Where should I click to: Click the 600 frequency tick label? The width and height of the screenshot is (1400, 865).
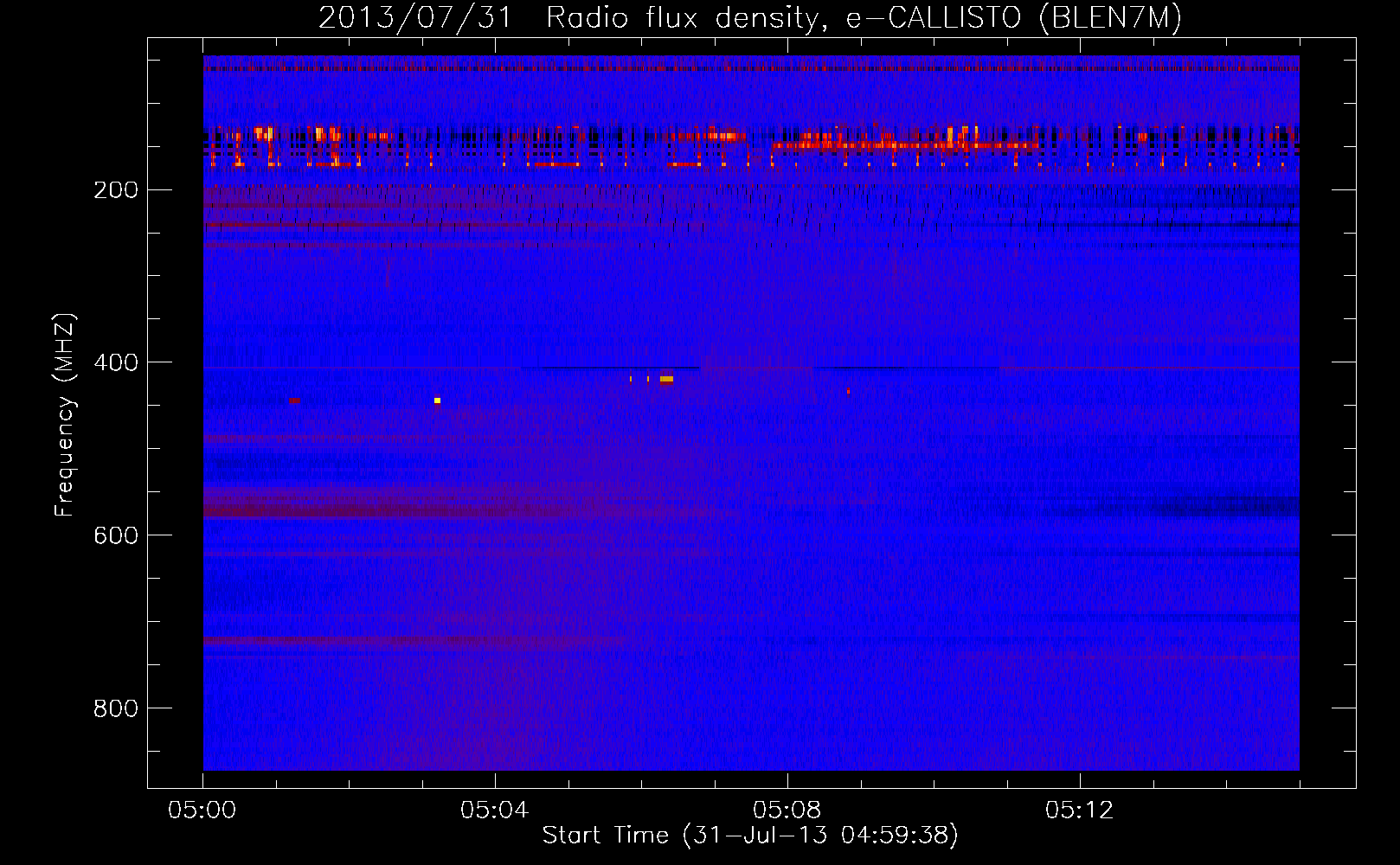[x=116, y=535]
